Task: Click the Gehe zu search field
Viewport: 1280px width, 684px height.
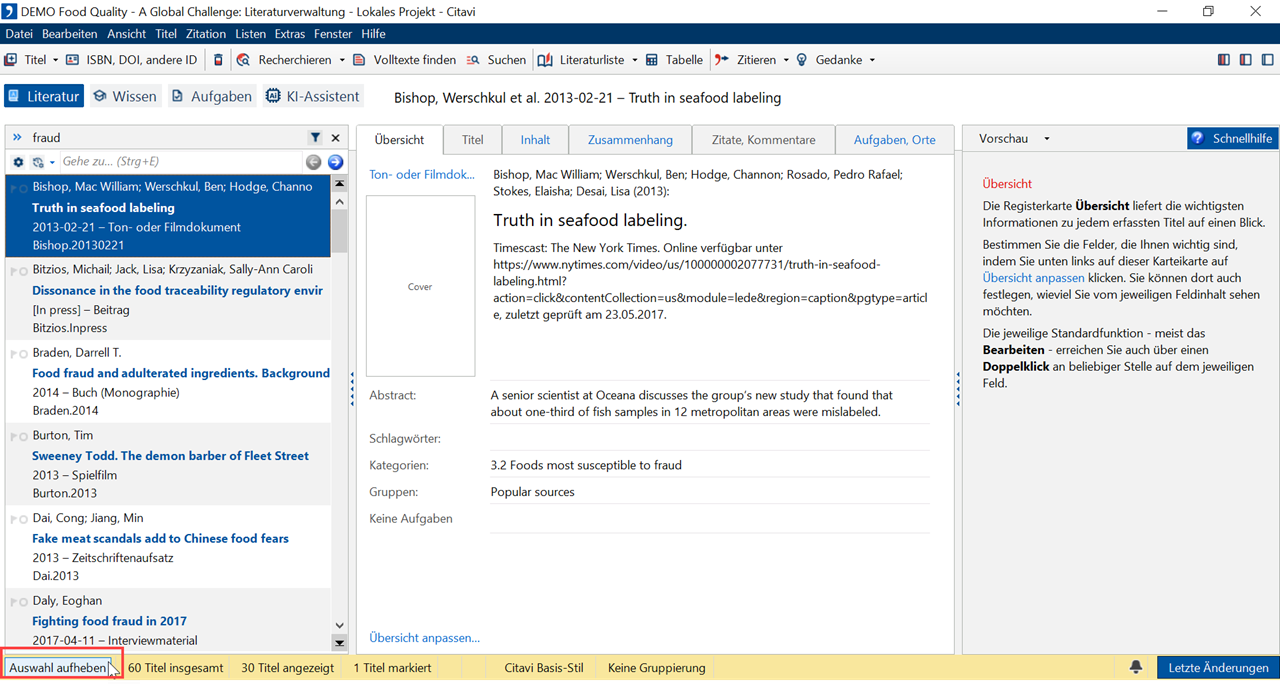Action: click(180, 162)
